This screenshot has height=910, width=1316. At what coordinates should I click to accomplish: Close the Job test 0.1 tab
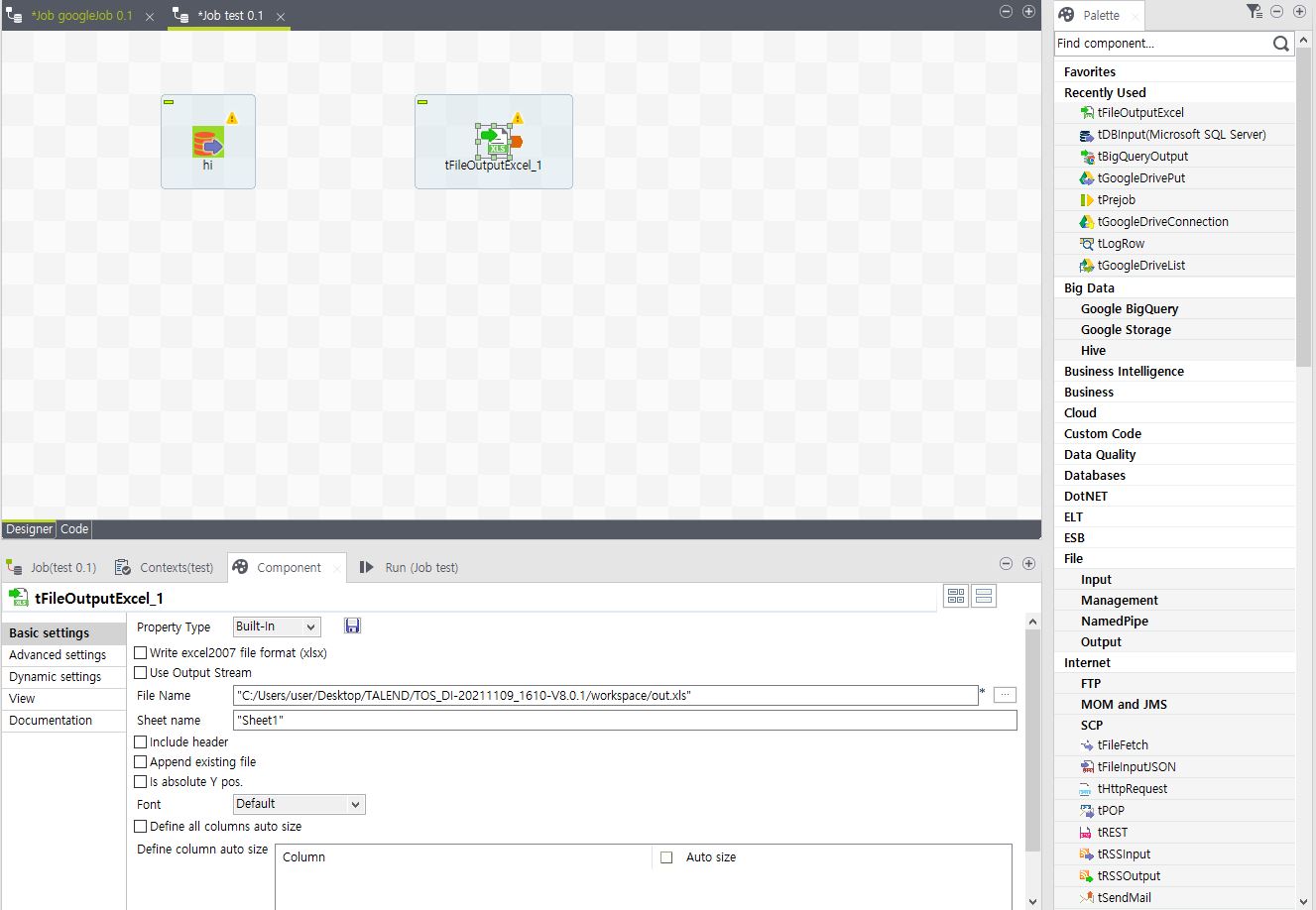point(281,17)
